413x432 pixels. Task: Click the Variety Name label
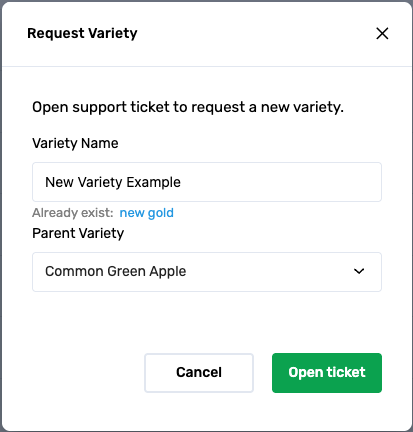coord(75,143)
